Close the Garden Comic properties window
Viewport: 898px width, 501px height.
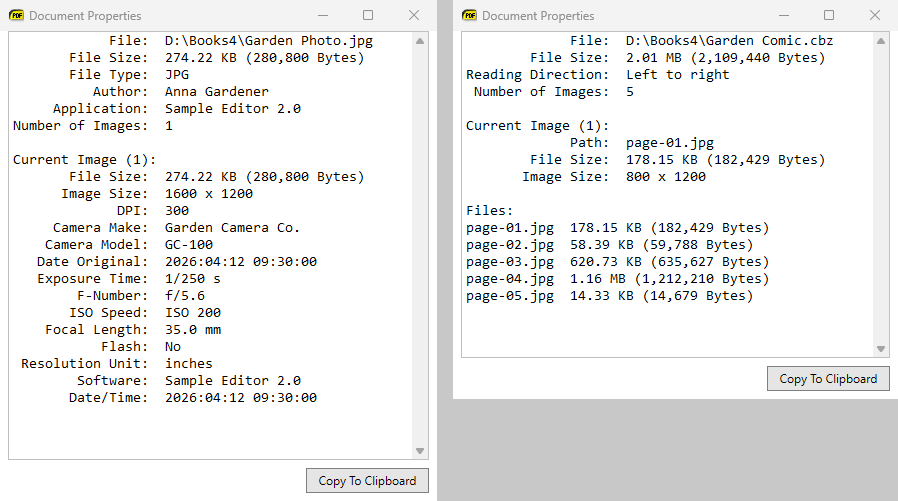875,15
